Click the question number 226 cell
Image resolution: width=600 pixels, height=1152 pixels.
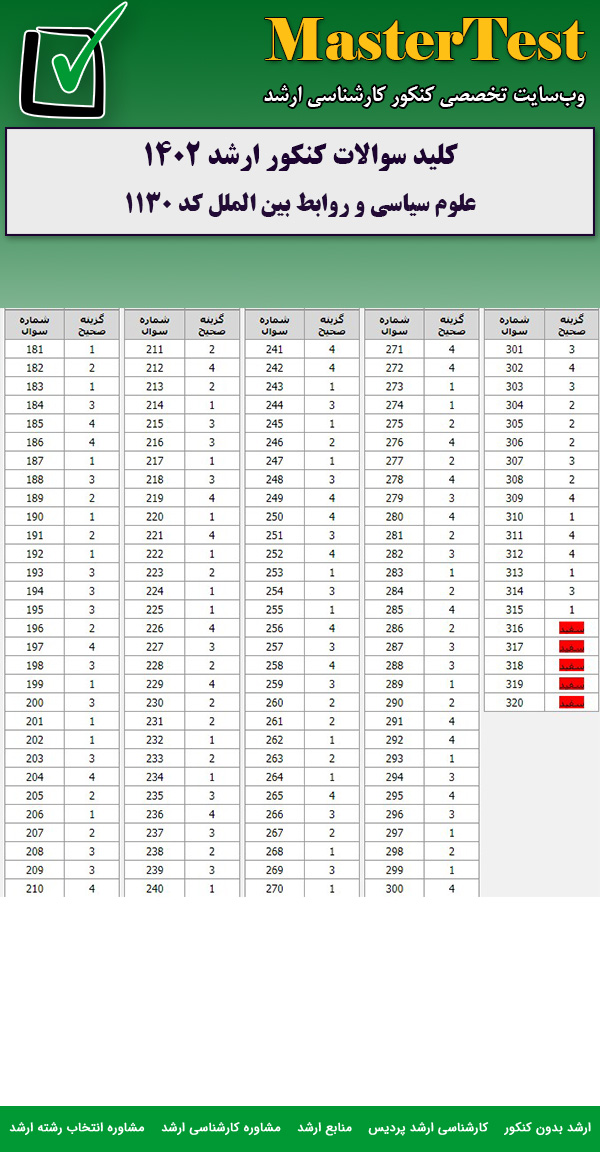pos(154,628)
